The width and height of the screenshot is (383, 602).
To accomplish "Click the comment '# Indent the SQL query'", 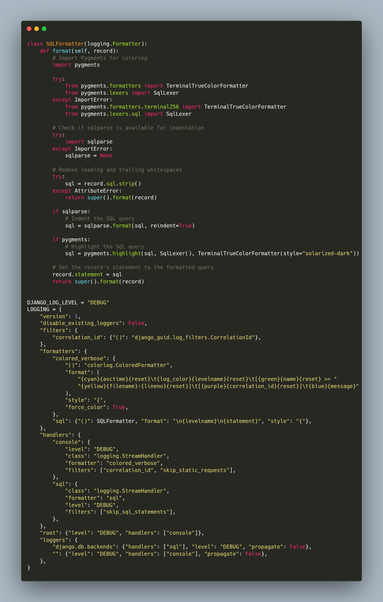I will tap(100, 218).
